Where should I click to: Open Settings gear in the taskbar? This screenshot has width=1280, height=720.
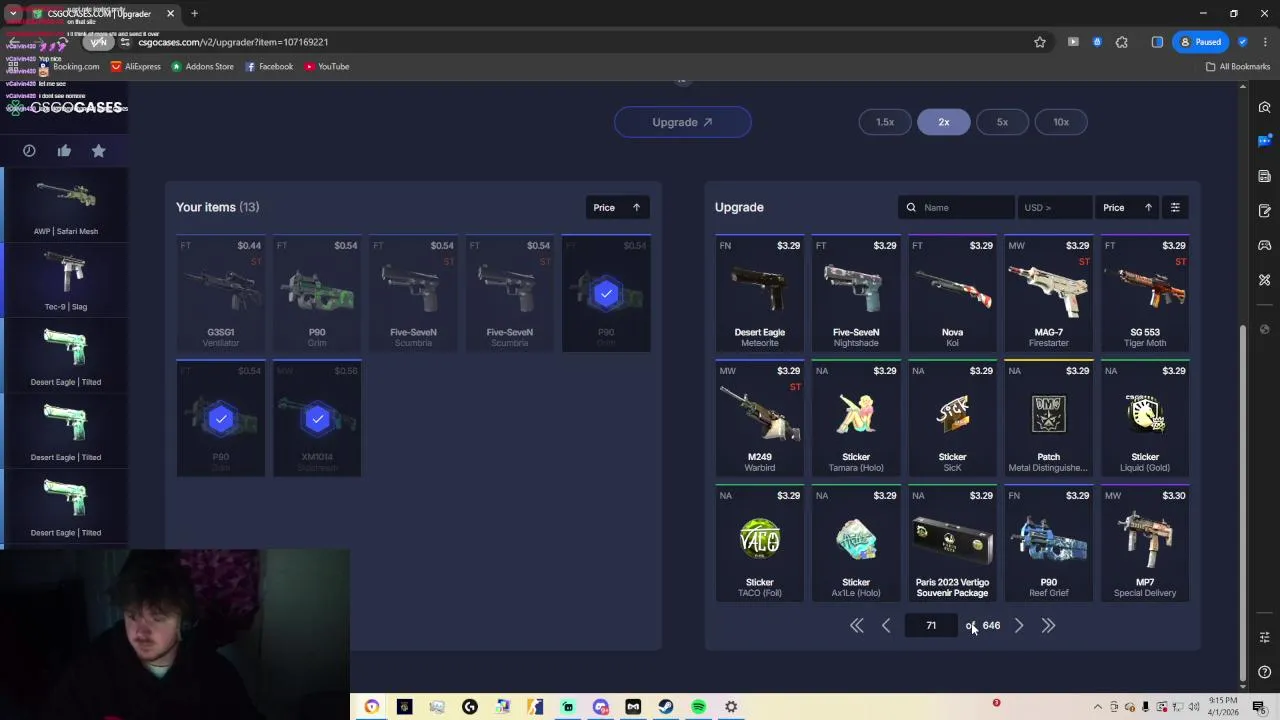click(x=731, y=707)
